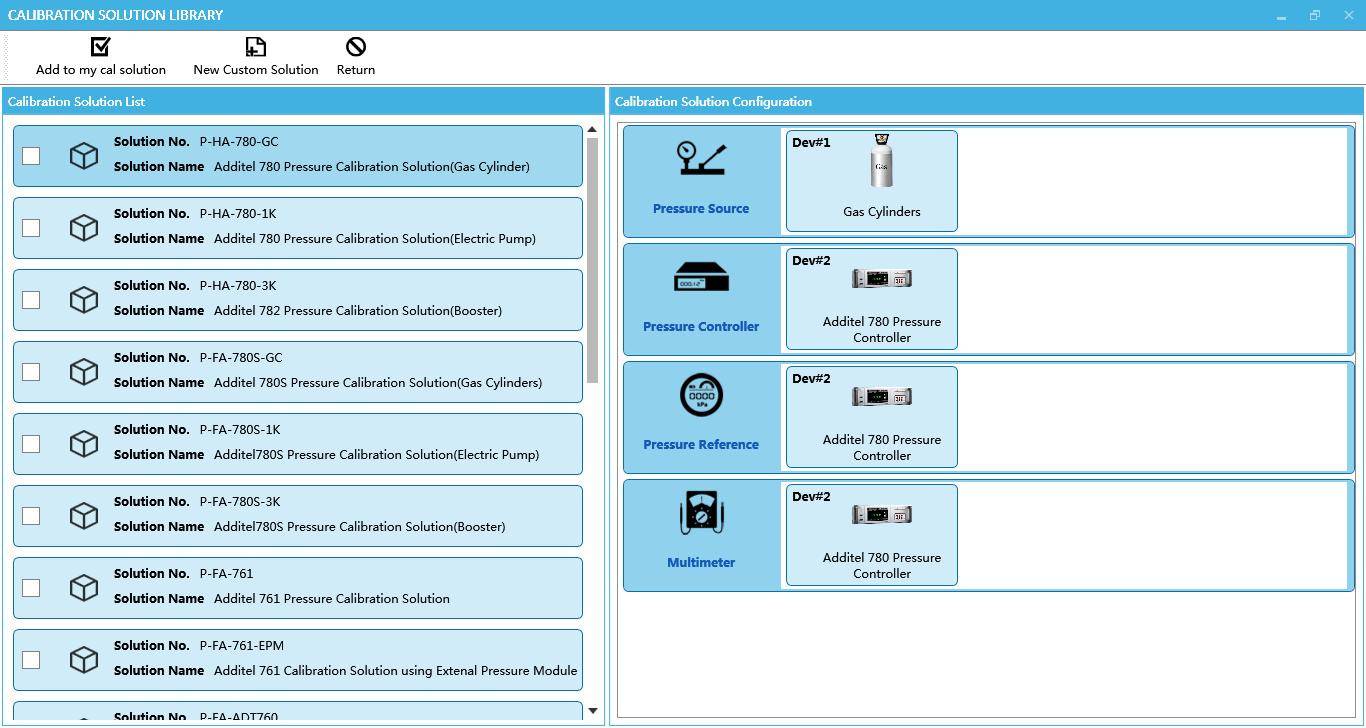Click Additel 780 Pressure Controller text in Pressure Reference row
1366x728 pixels.
tap(882, 448)
